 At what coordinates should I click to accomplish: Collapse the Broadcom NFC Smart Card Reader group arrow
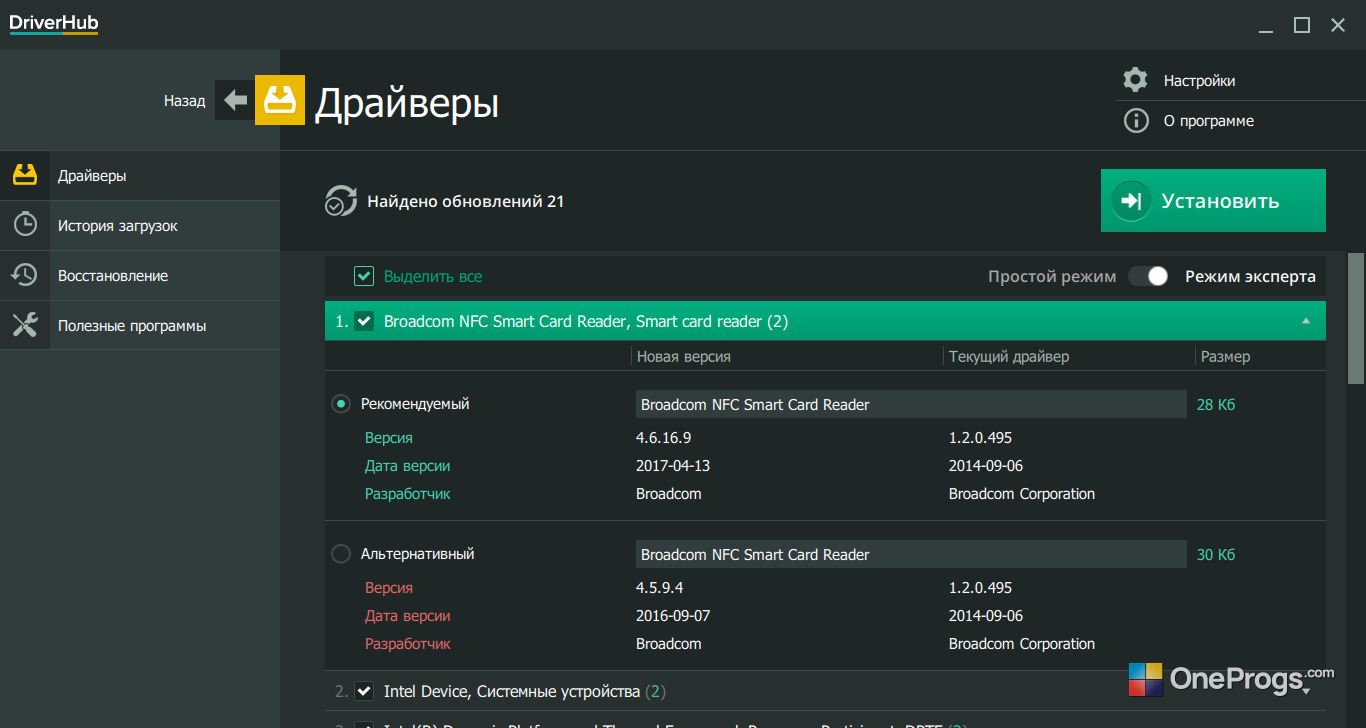point(1306,321)
